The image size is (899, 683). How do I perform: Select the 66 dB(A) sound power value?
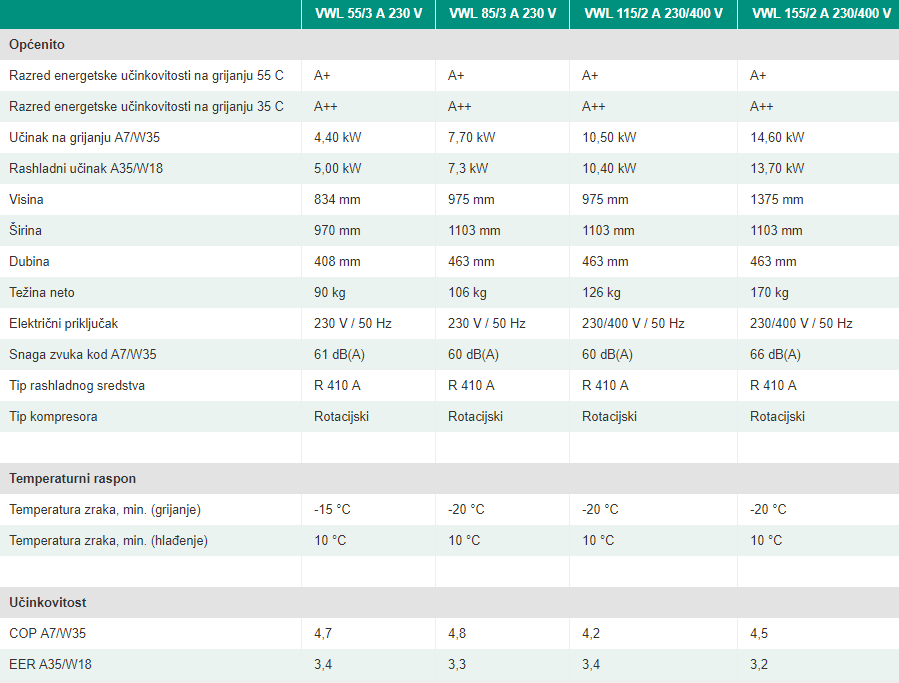click(x=775, y=354)
